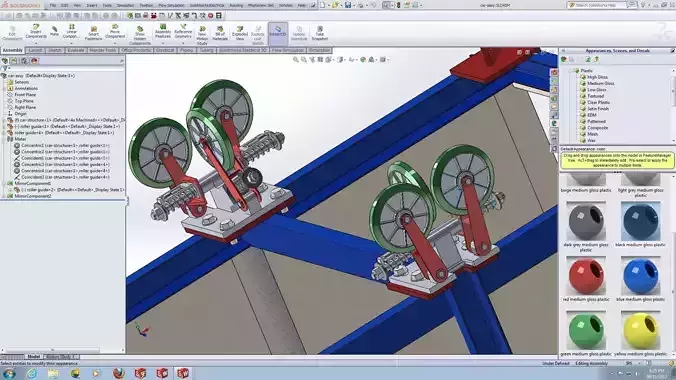Screen dimensions: 676x380
Task: Open Firefox from the Windows taskbar
Action: pyautogui.click(x=119, y=373)
